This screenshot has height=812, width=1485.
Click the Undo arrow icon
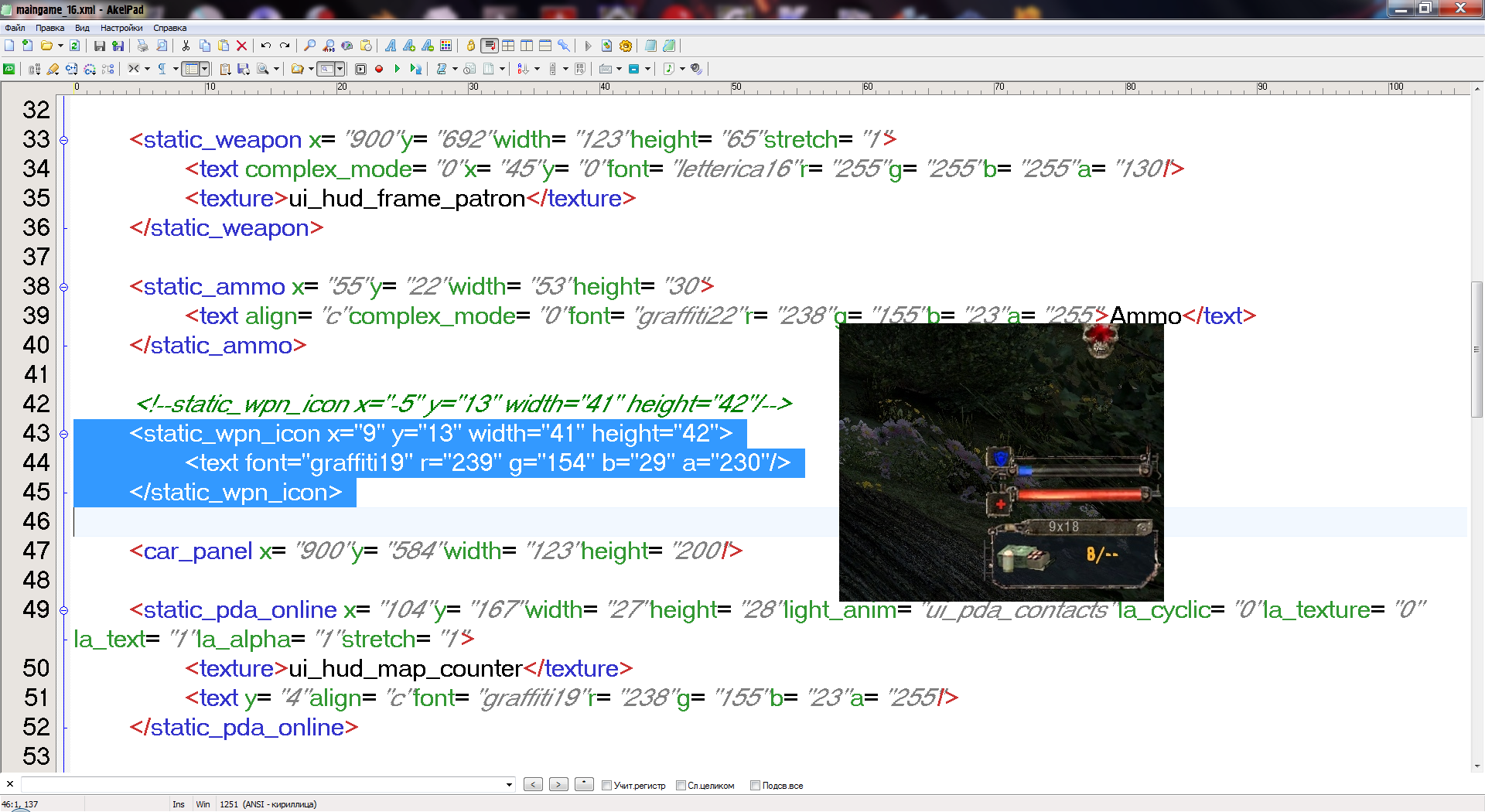coord(265,46)
